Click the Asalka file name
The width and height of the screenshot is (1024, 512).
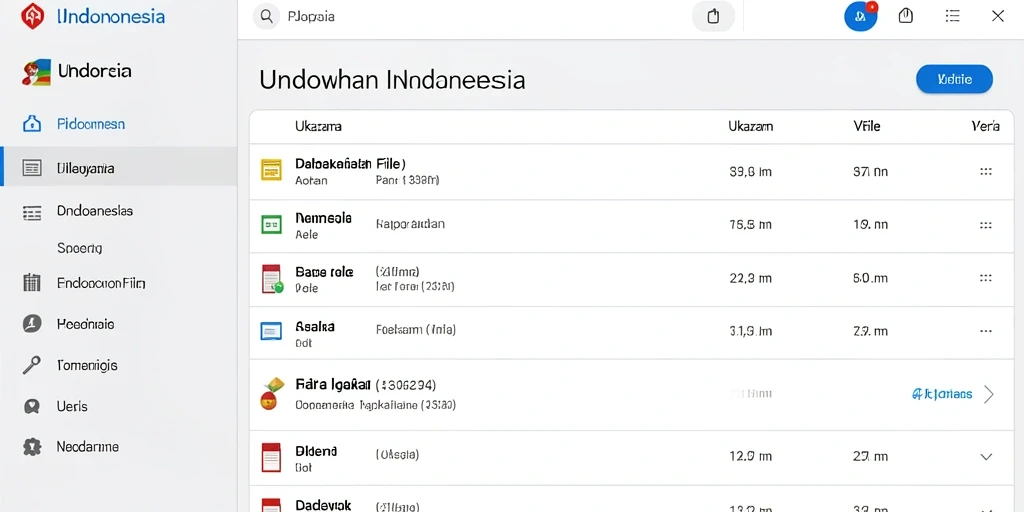(x=315, y=326)
